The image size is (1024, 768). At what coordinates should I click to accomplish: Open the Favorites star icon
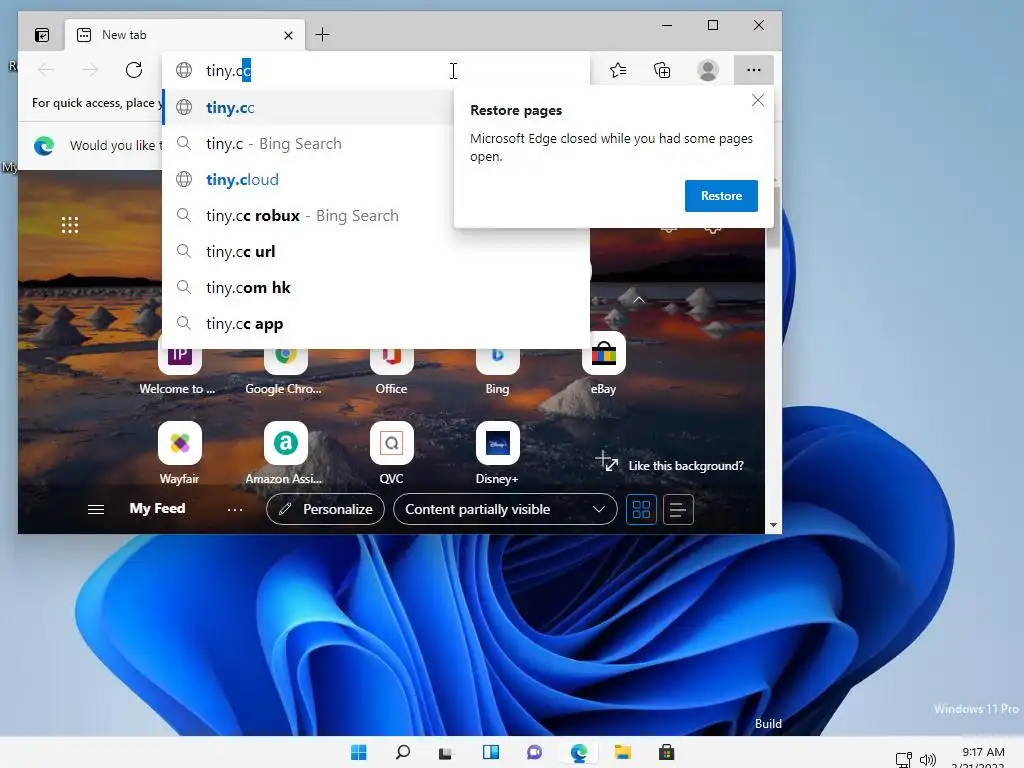pos(618,70)
